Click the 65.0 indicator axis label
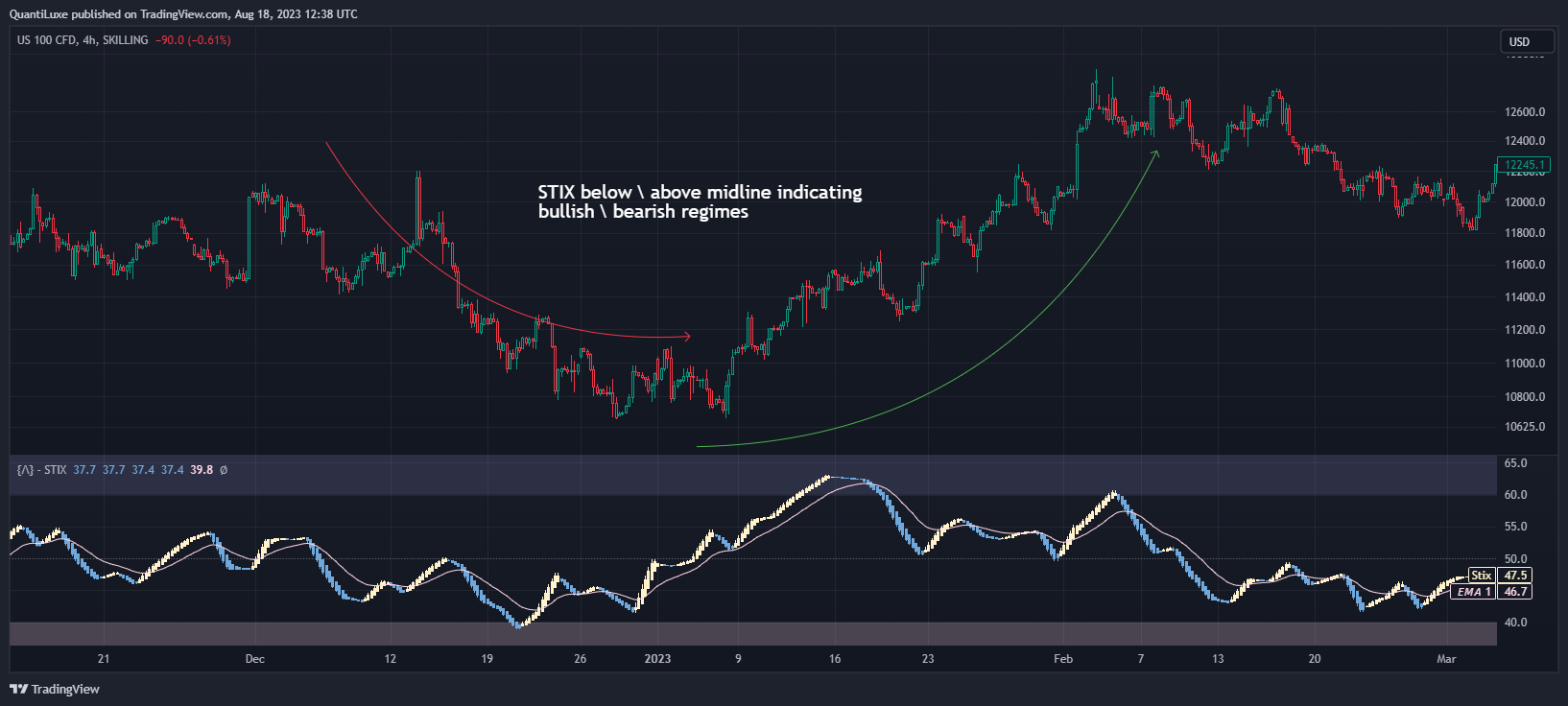 pyautogui.click(x=1516, y=463)
